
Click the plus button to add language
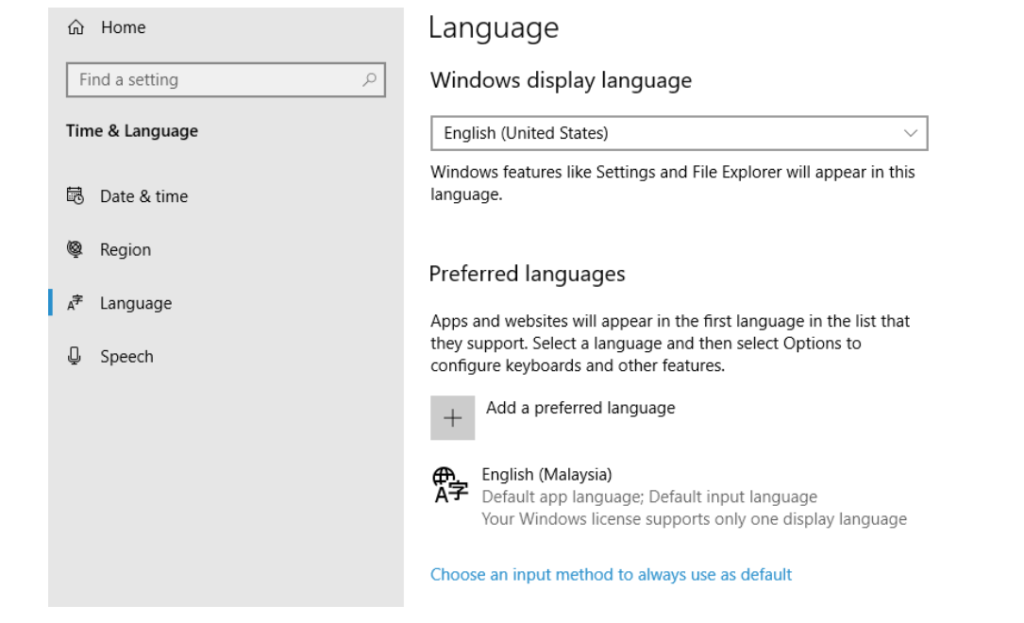click(x=453, y=418)
